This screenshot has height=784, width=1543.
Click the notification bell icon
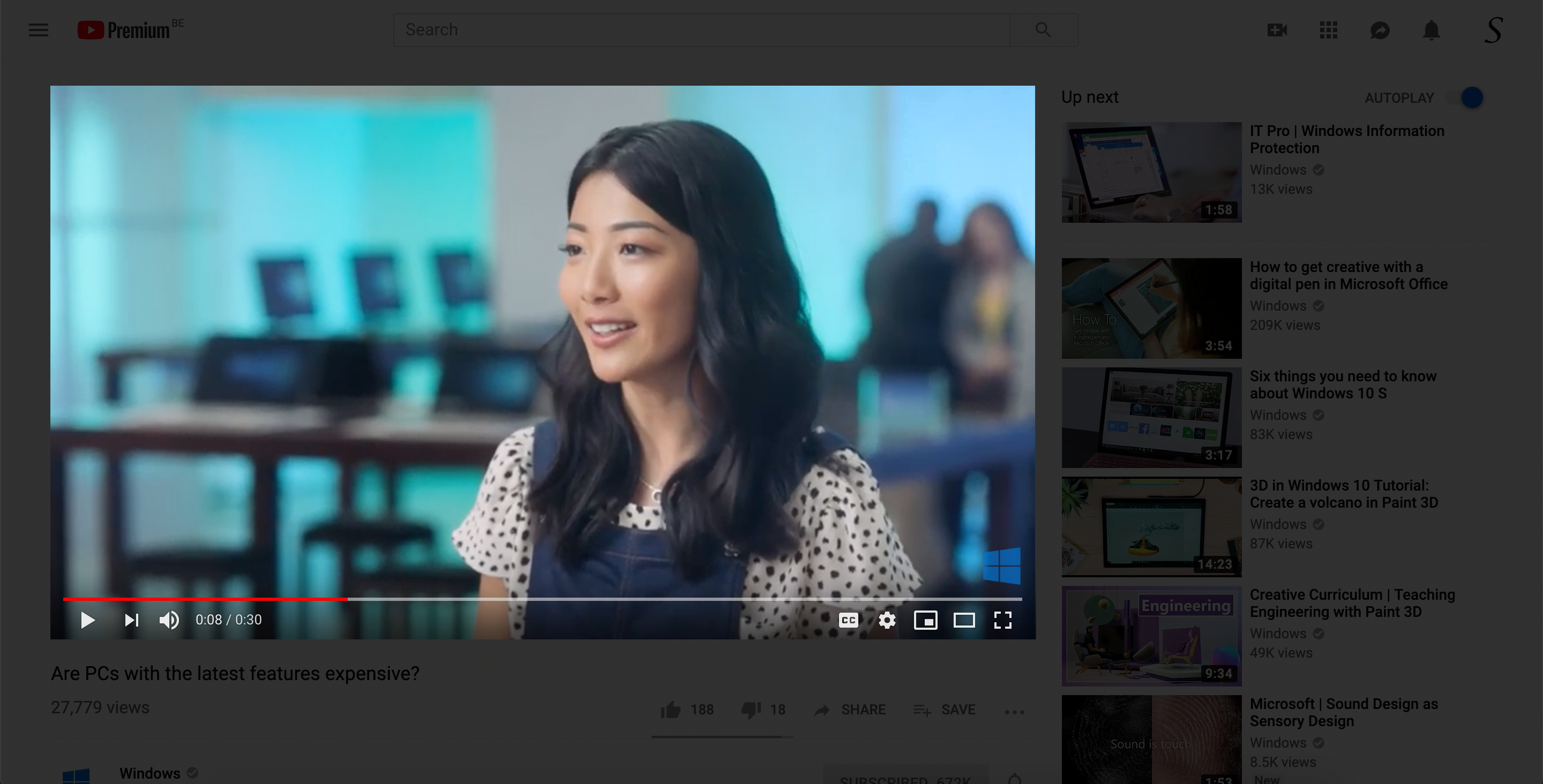coord(1432,29)
